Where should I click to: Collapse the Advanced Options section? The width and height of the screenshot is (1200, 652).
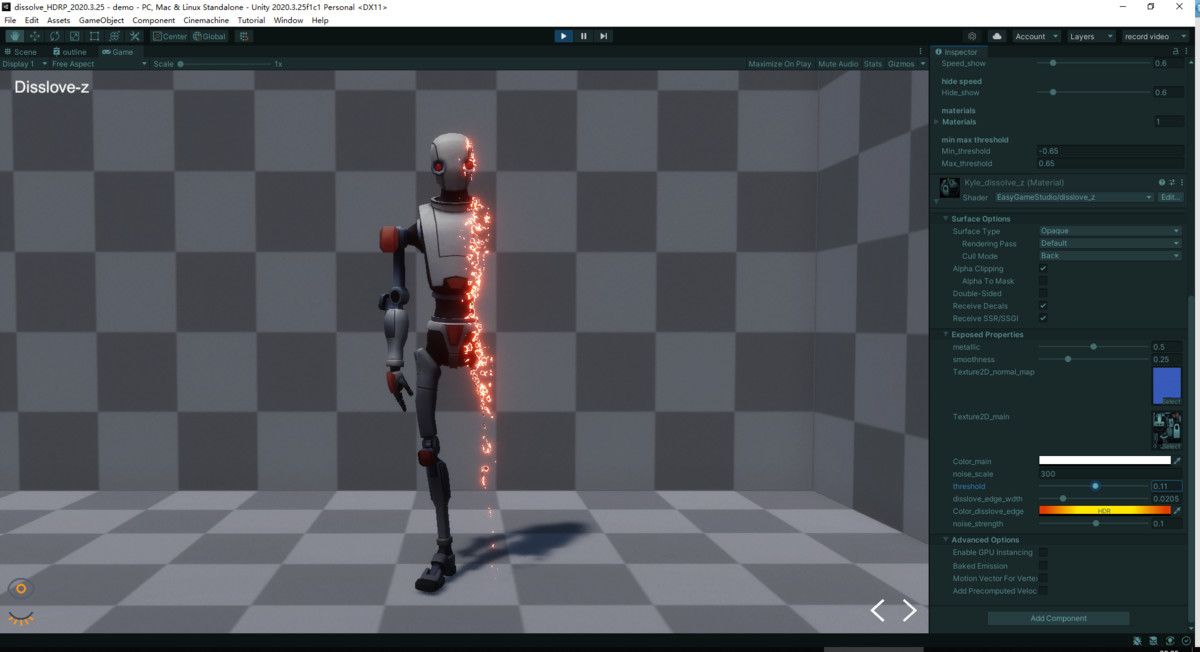click(945, 539)
